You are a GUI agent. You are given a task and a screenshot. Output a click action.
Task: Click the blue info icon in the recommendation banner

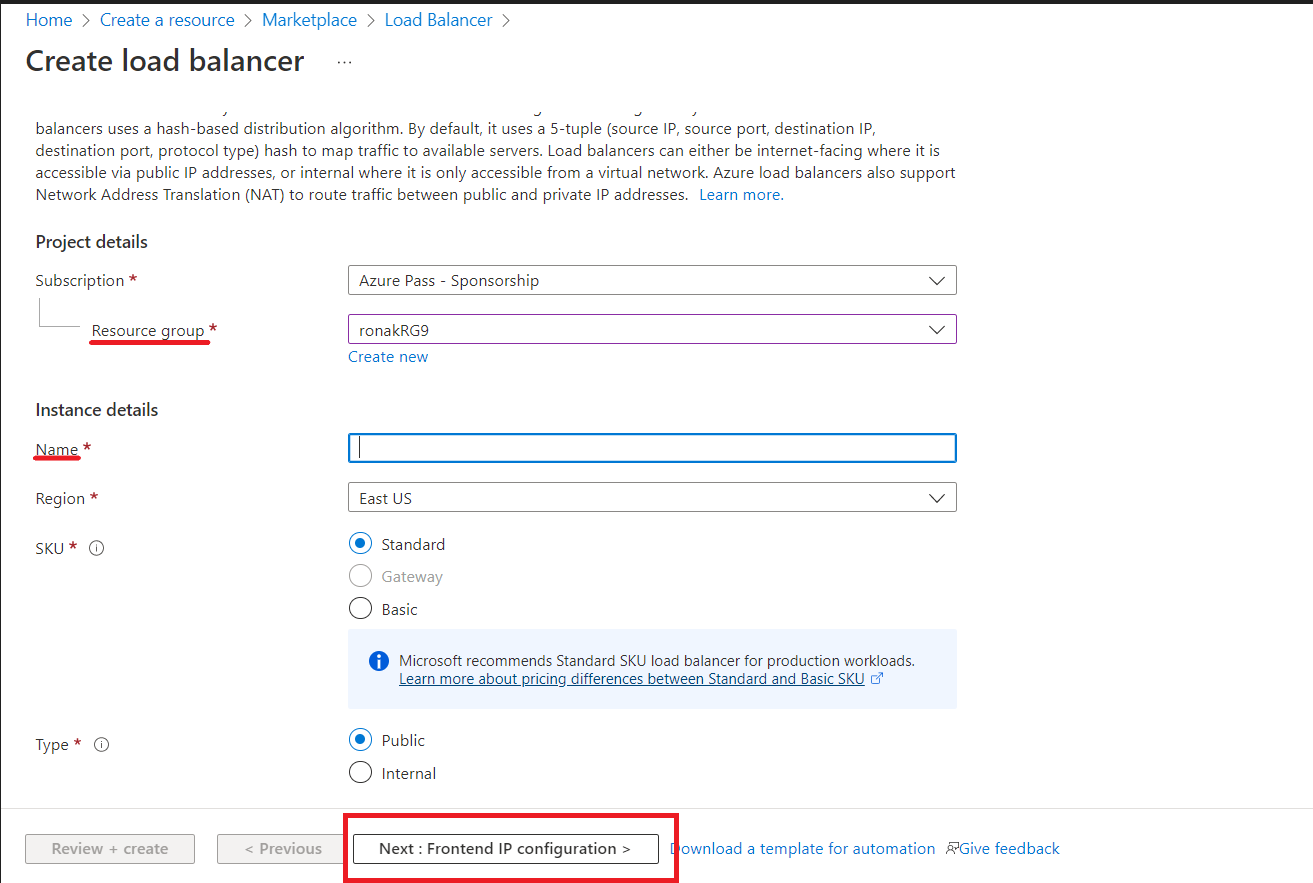point(377,661)
